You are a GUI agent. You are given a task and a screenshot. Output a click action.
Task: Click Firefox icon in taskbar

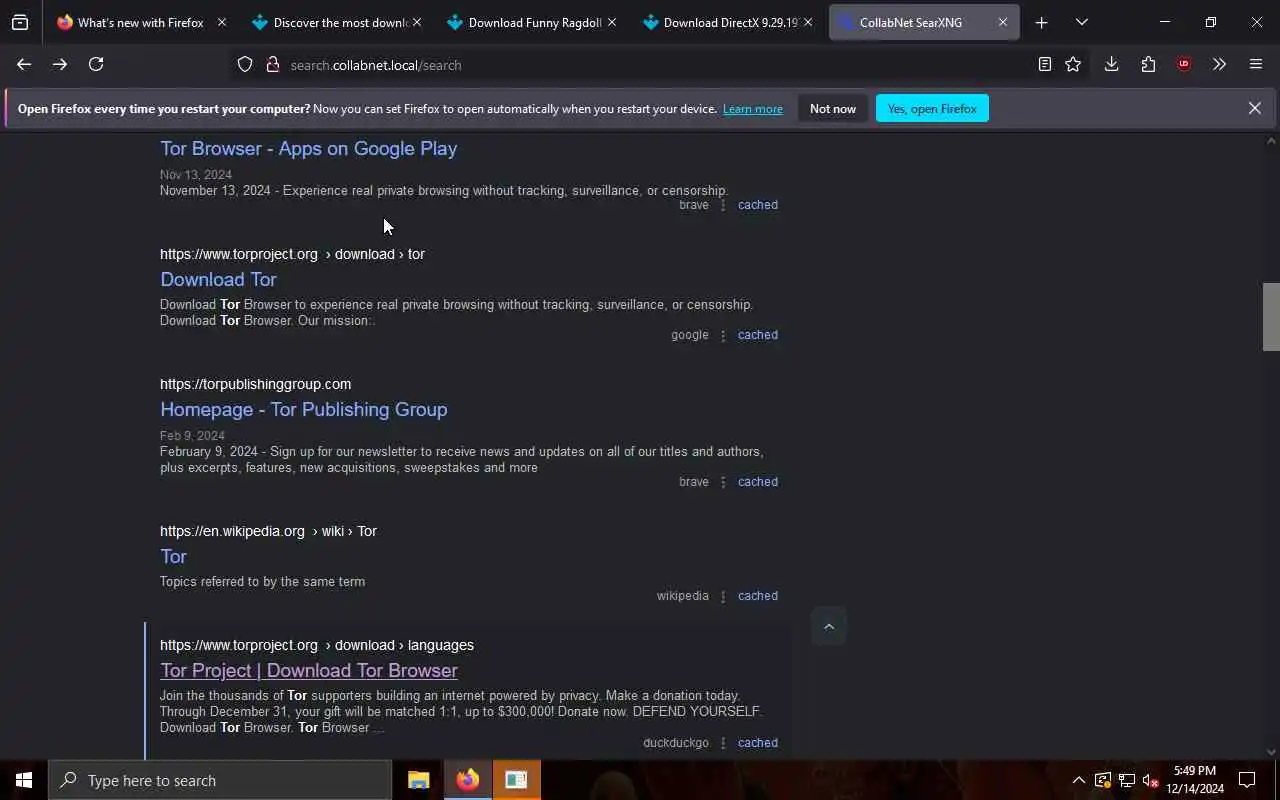click(467, 780)
